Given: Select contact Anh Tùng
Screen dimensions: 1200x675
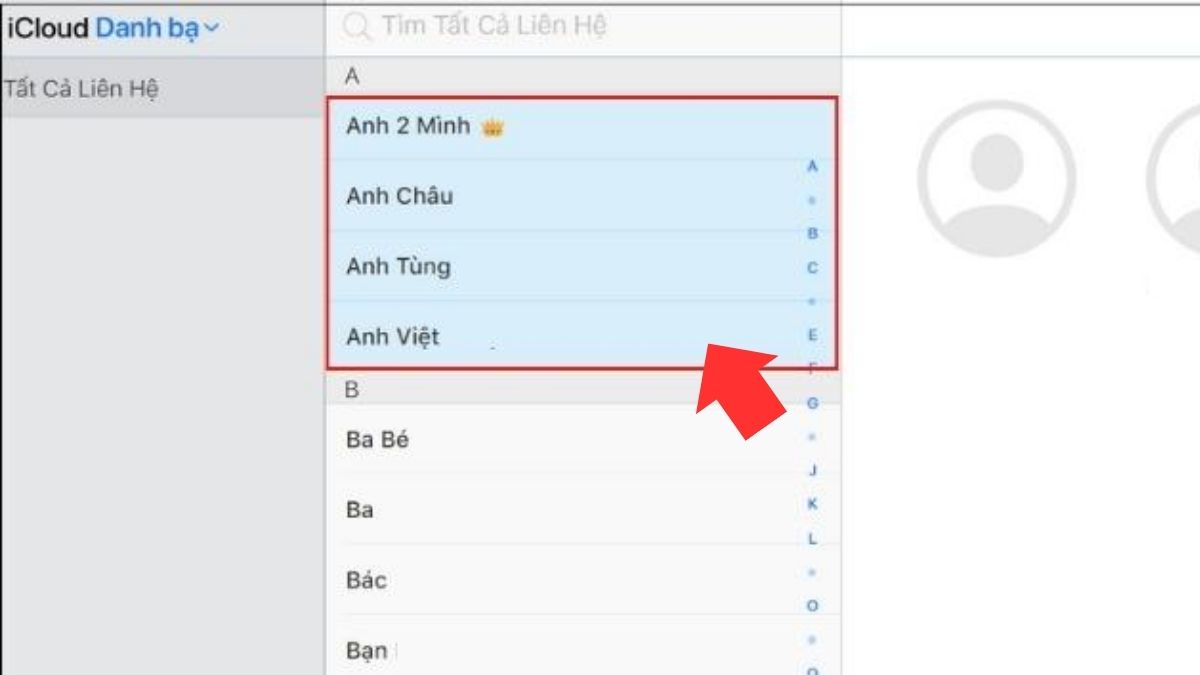Looking at the screenshot, I should tap(582, 266).
